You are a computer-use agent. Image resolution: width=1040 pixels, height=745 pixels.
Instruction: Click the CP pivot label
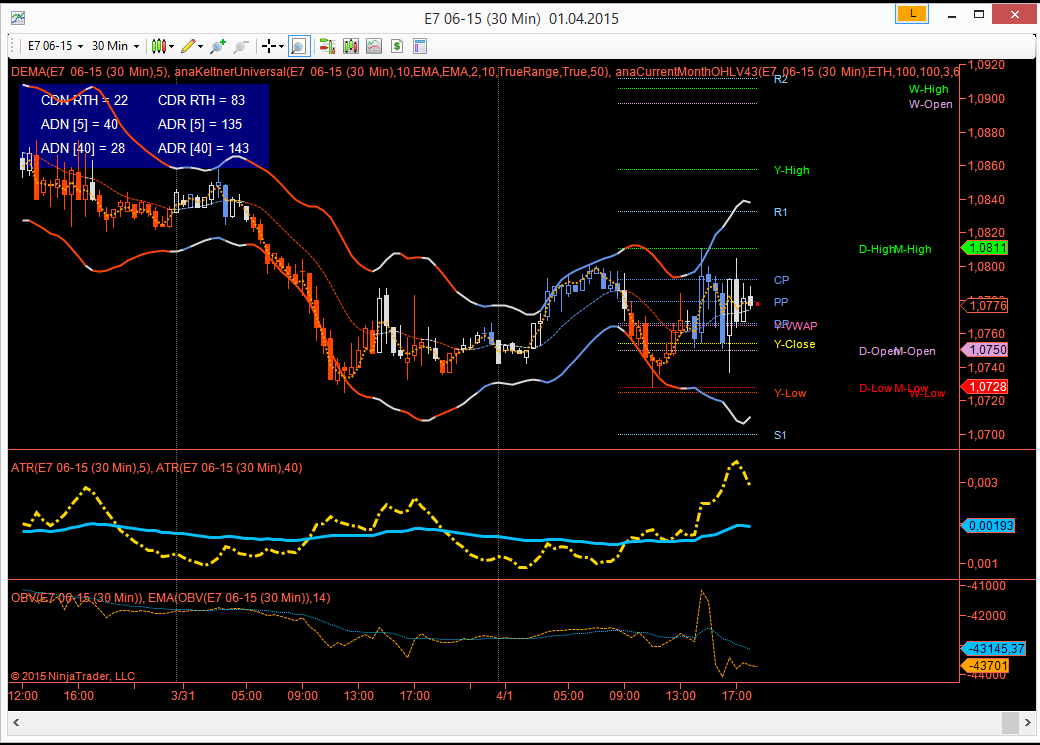781,280
